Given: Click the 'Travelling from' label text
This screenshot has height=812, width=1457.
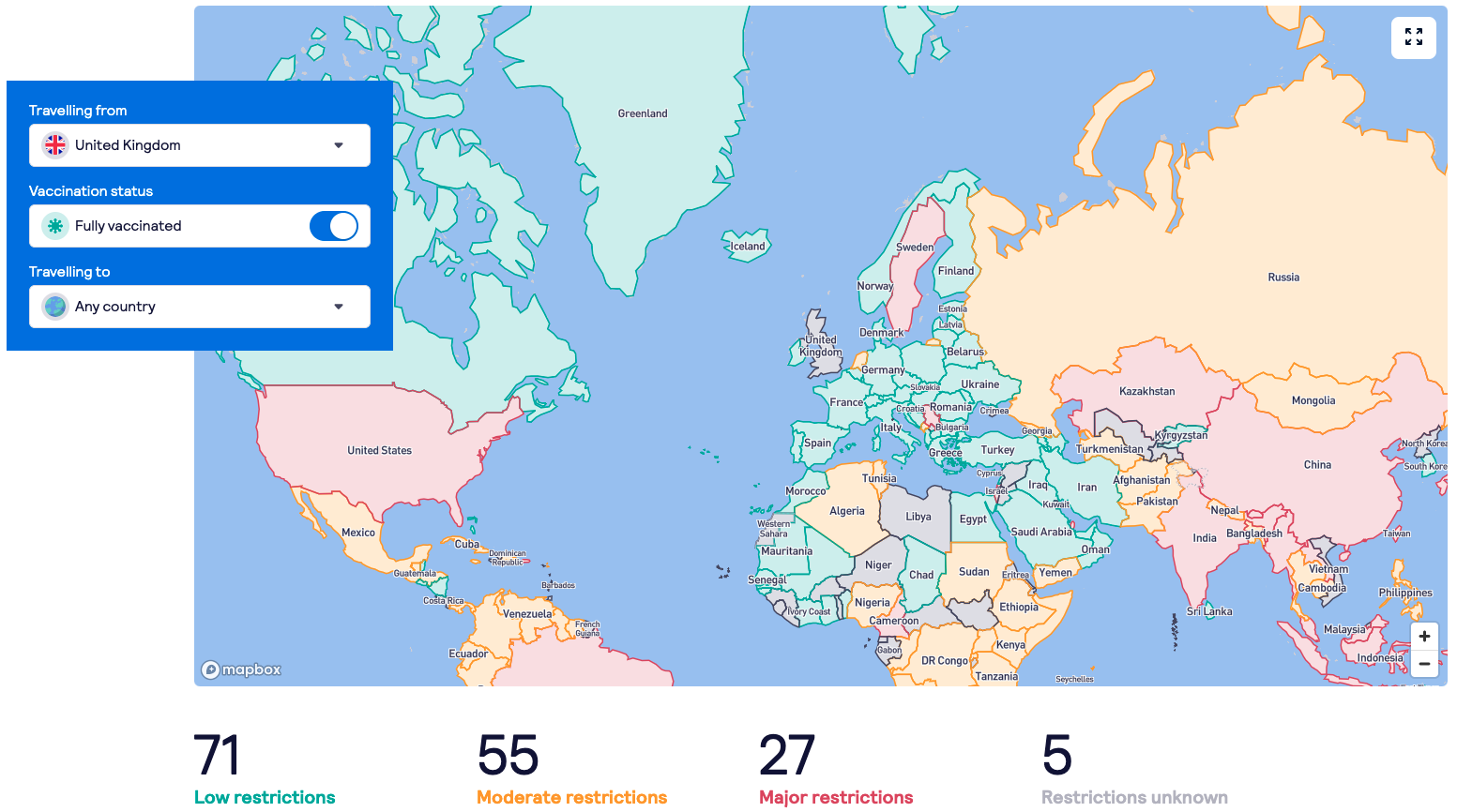Looking at the screenshot, I should (x=78, y=111).
